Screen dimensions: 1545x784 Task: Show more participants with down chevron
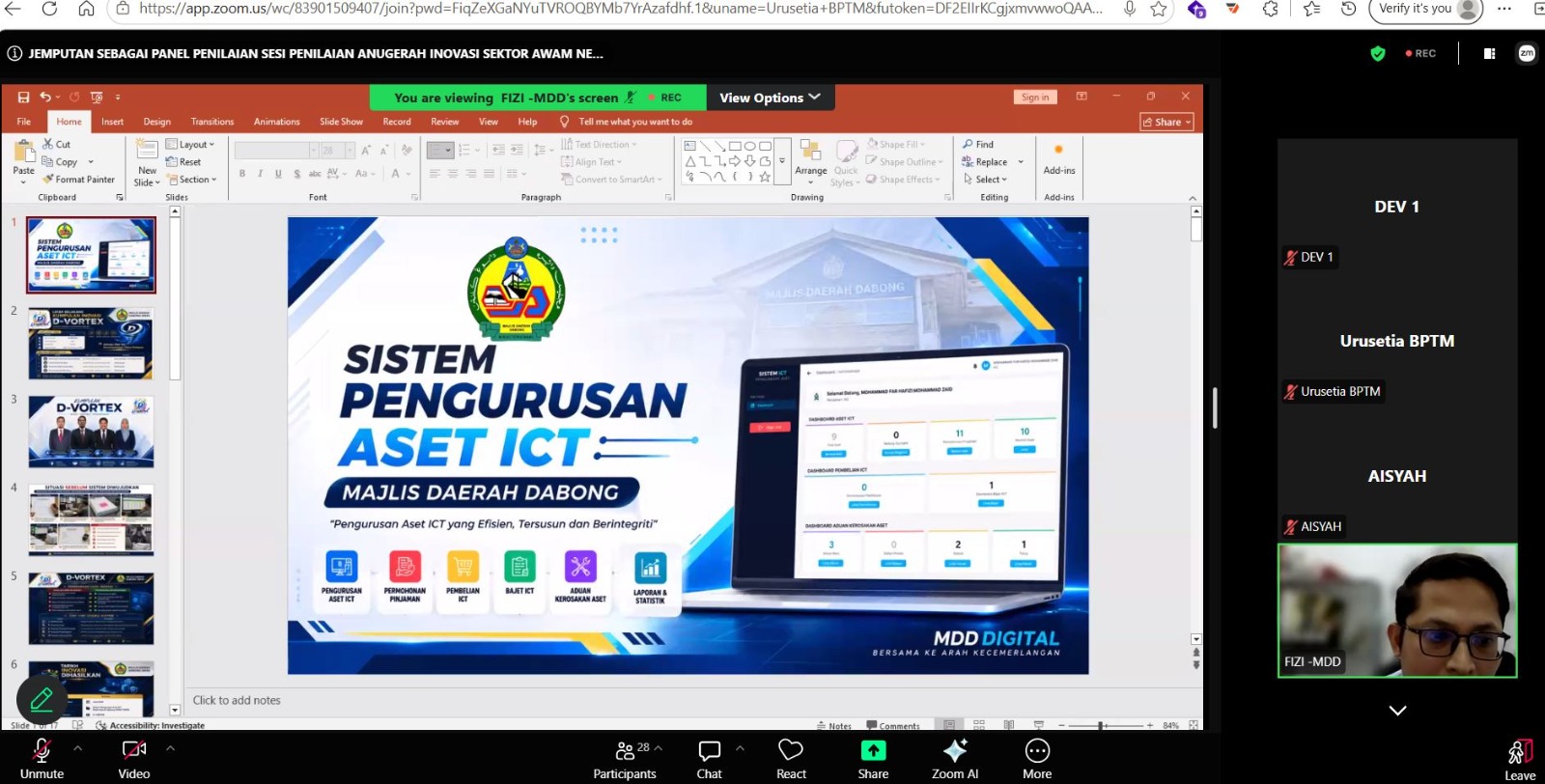[1397, 711]
